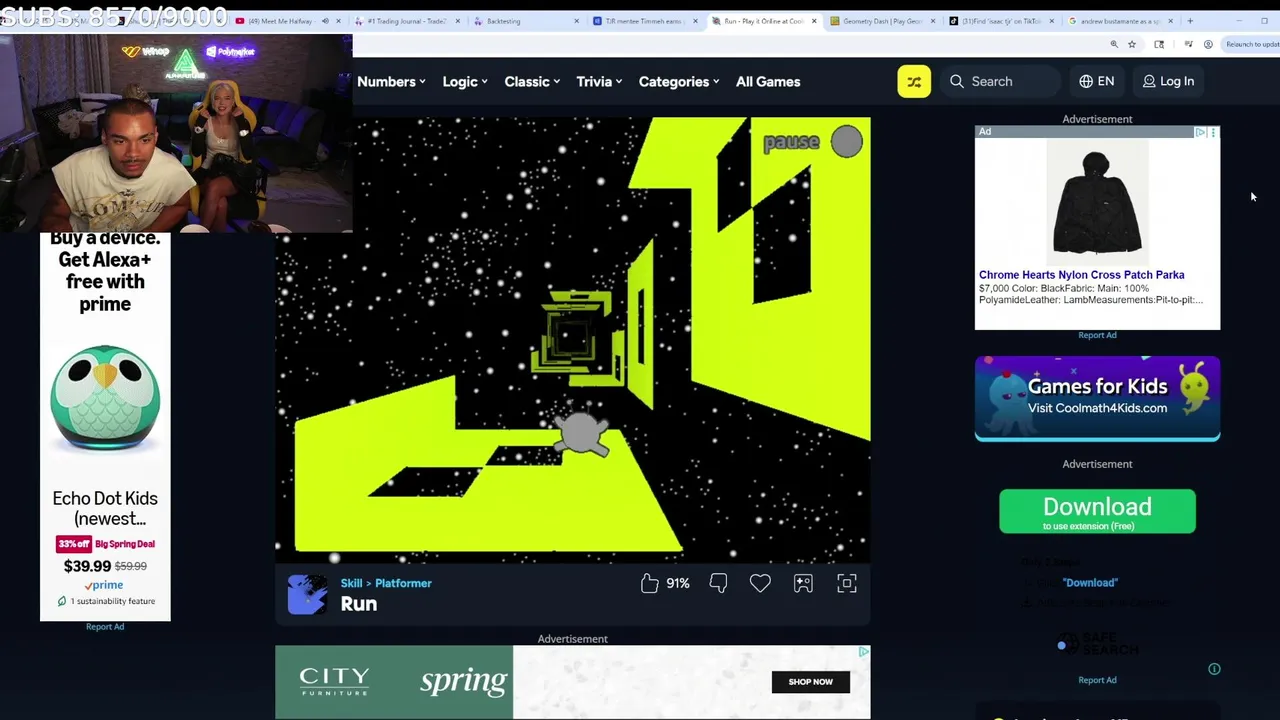Click Report Ad under the parka ad
Screen dimensions: 1280x720
1097,336
